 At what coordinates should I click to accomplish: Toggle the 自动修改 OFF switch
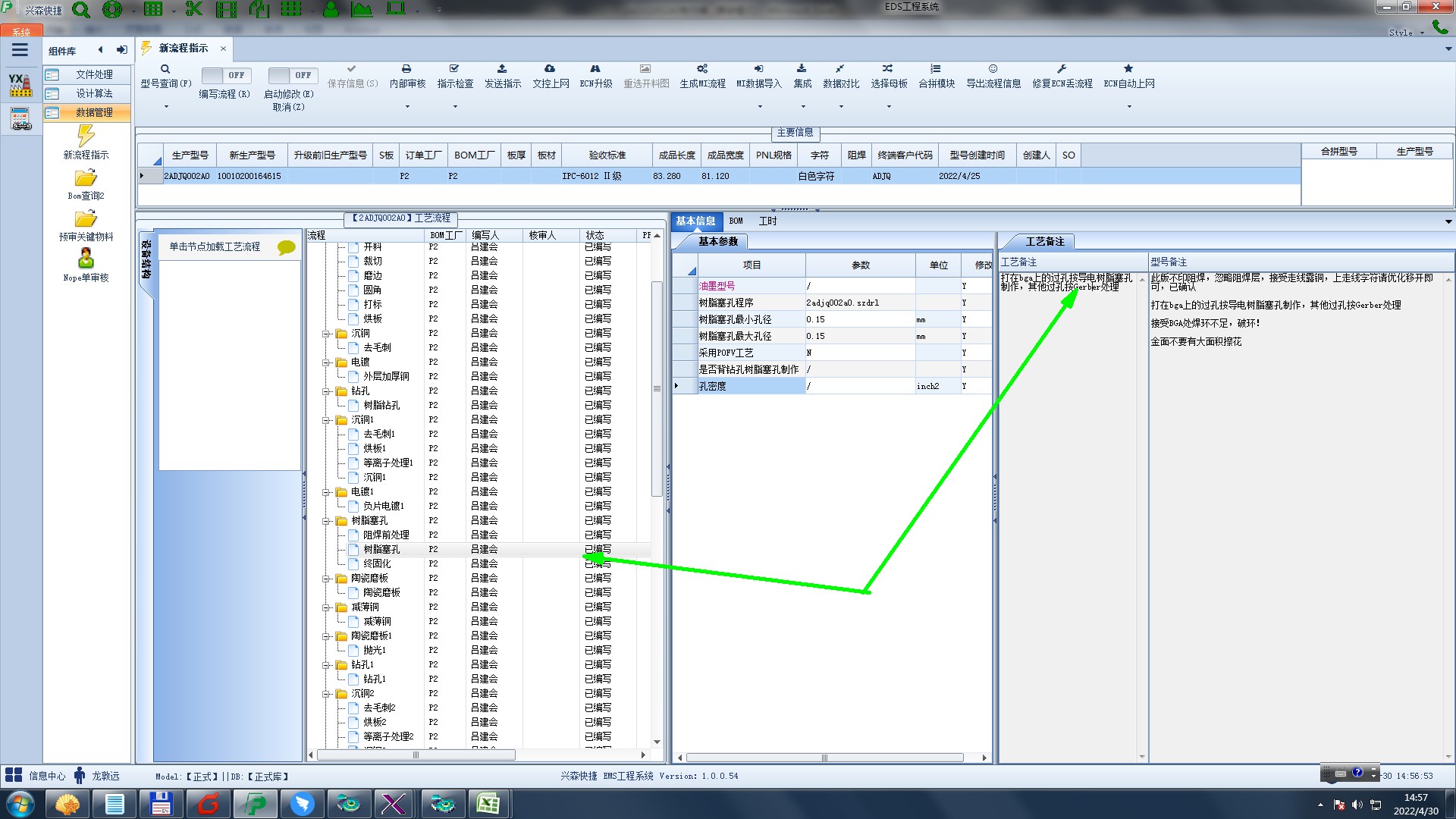click(292, 75)
